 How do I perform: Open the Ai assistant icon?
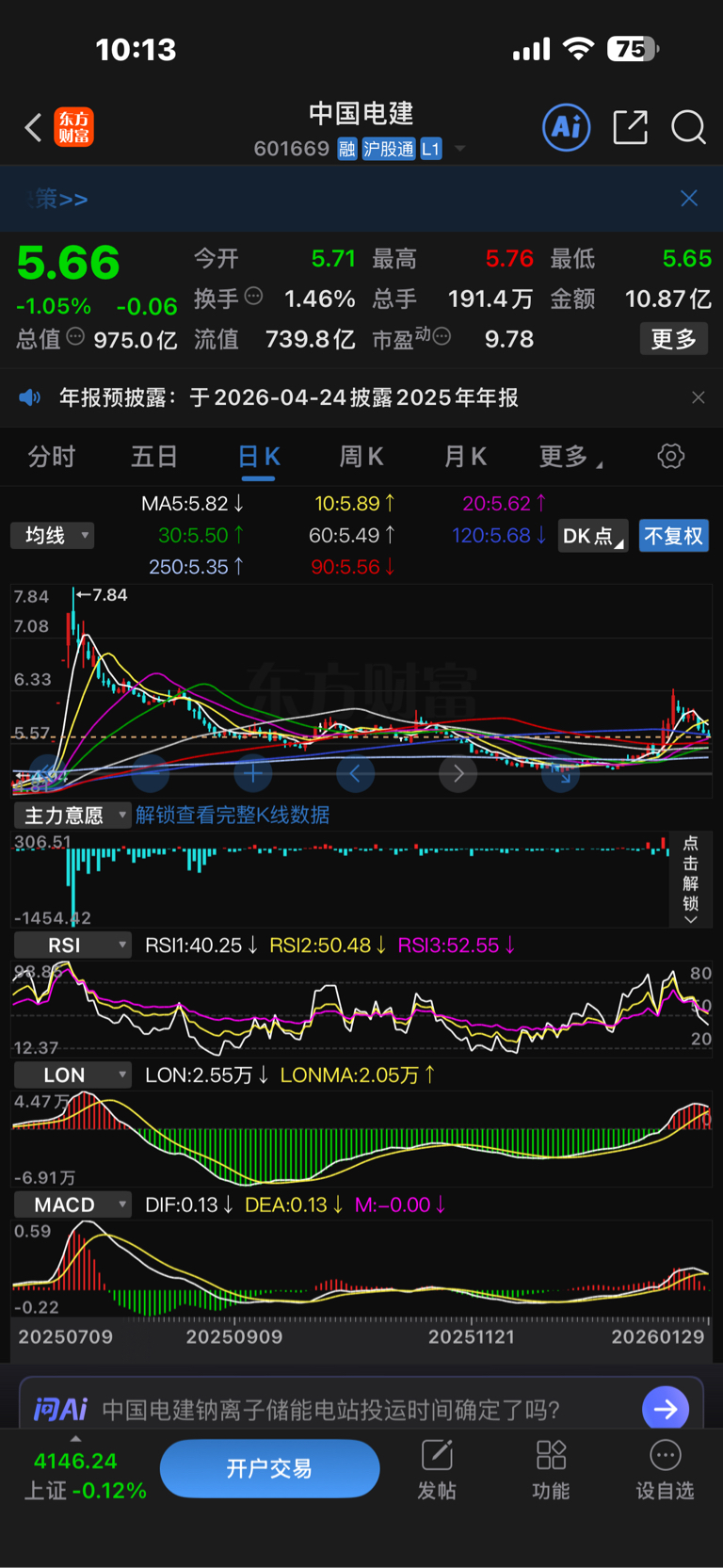pyautogui.click(x=567, y=127)
